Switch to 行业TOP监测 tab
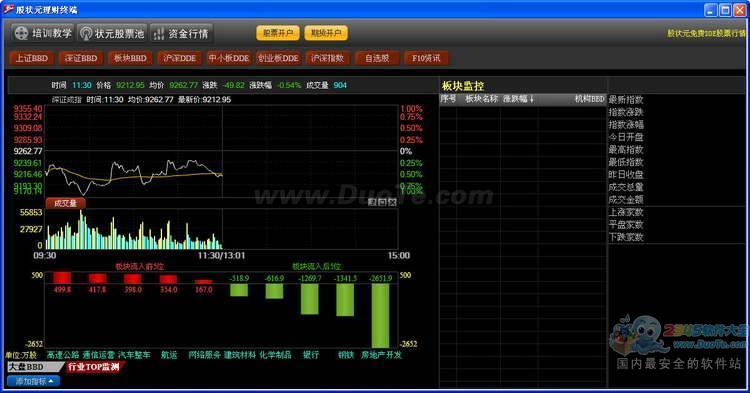 coord(94,367)
